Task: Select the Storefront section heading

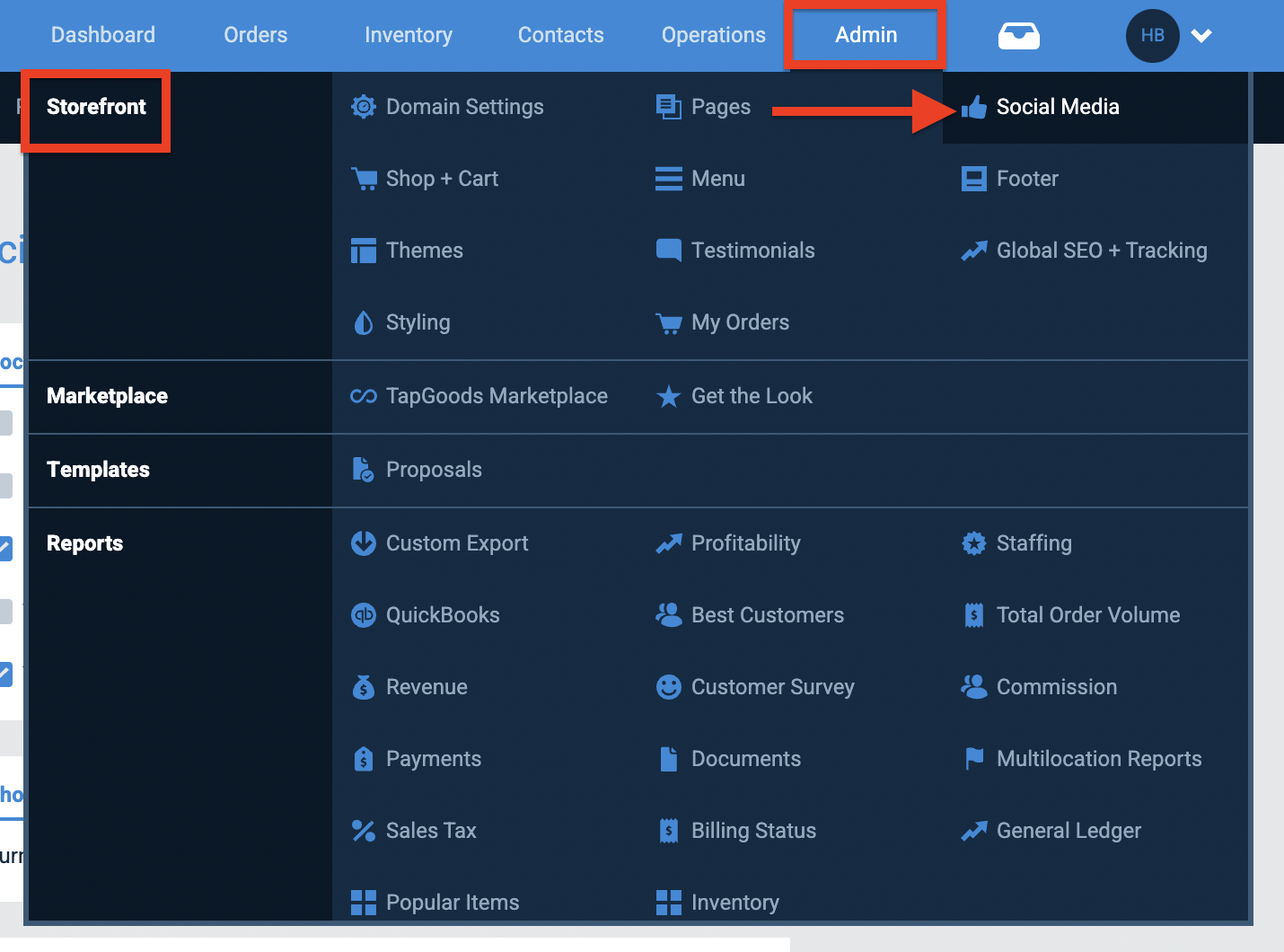Action: point(96,107)
